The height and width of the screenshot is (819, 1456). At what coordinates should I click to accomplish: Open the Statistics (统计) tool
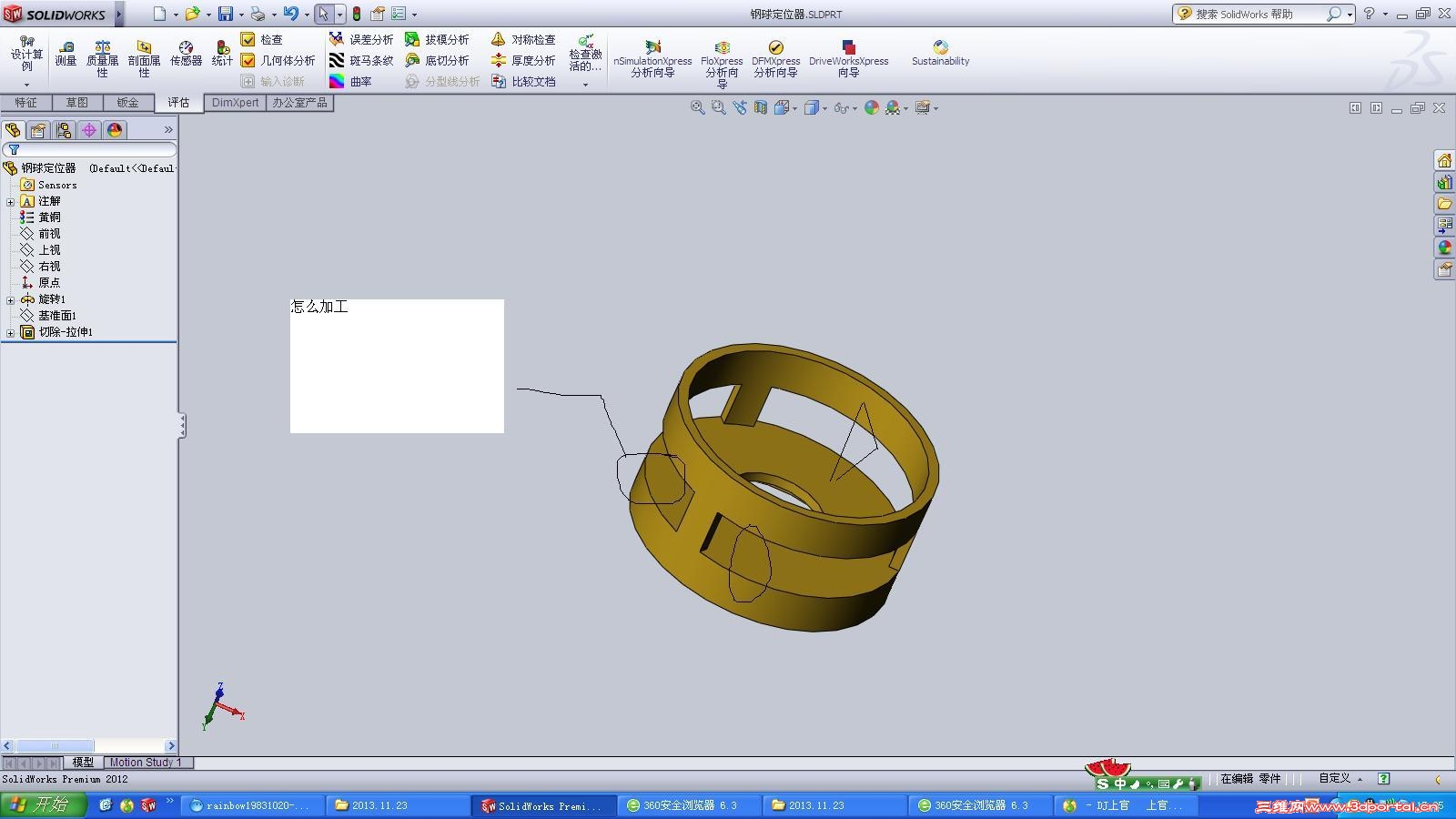(222, 54)
